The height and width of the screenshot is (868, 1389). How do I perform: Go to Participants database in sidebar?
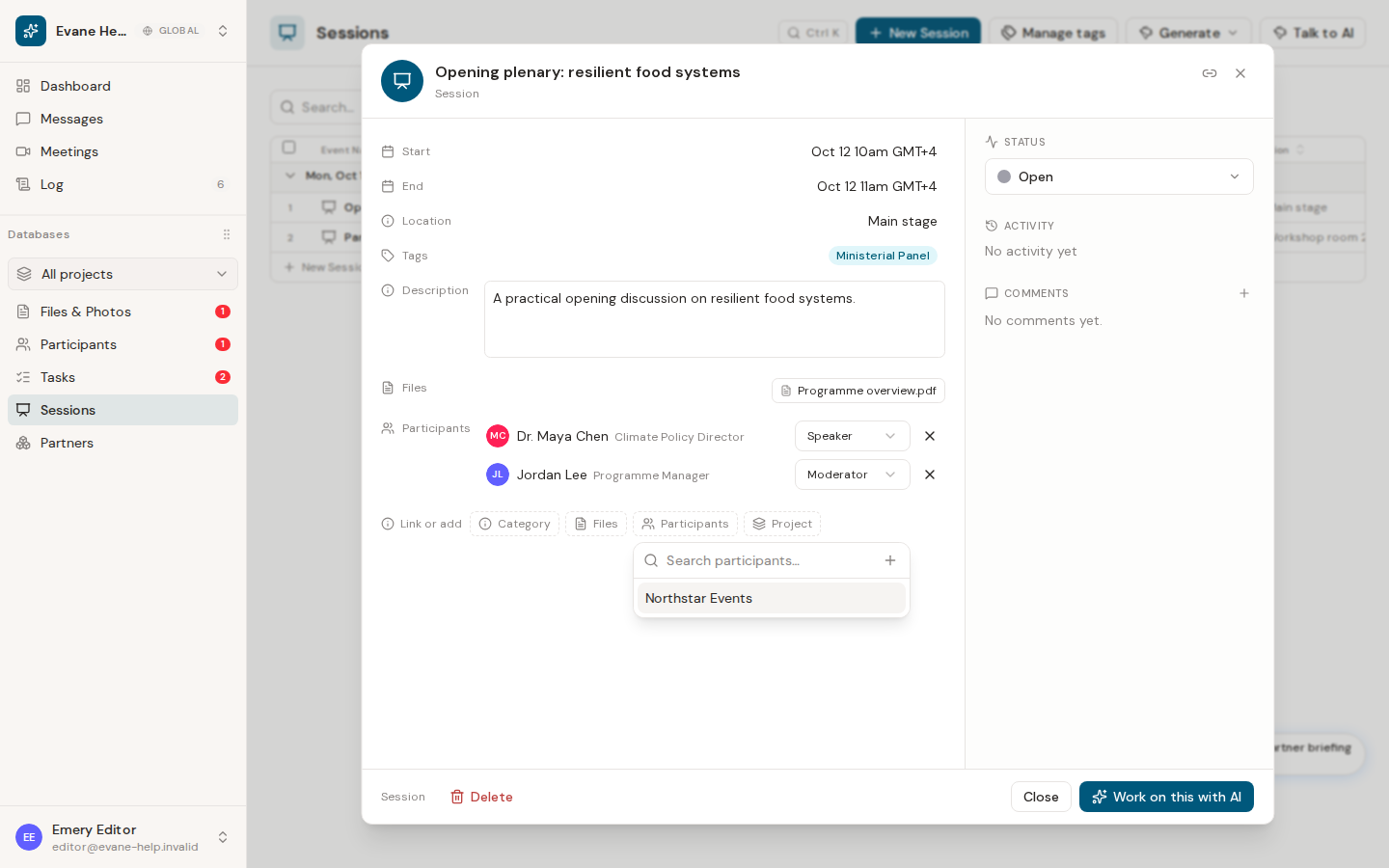(x=123, y=344)
